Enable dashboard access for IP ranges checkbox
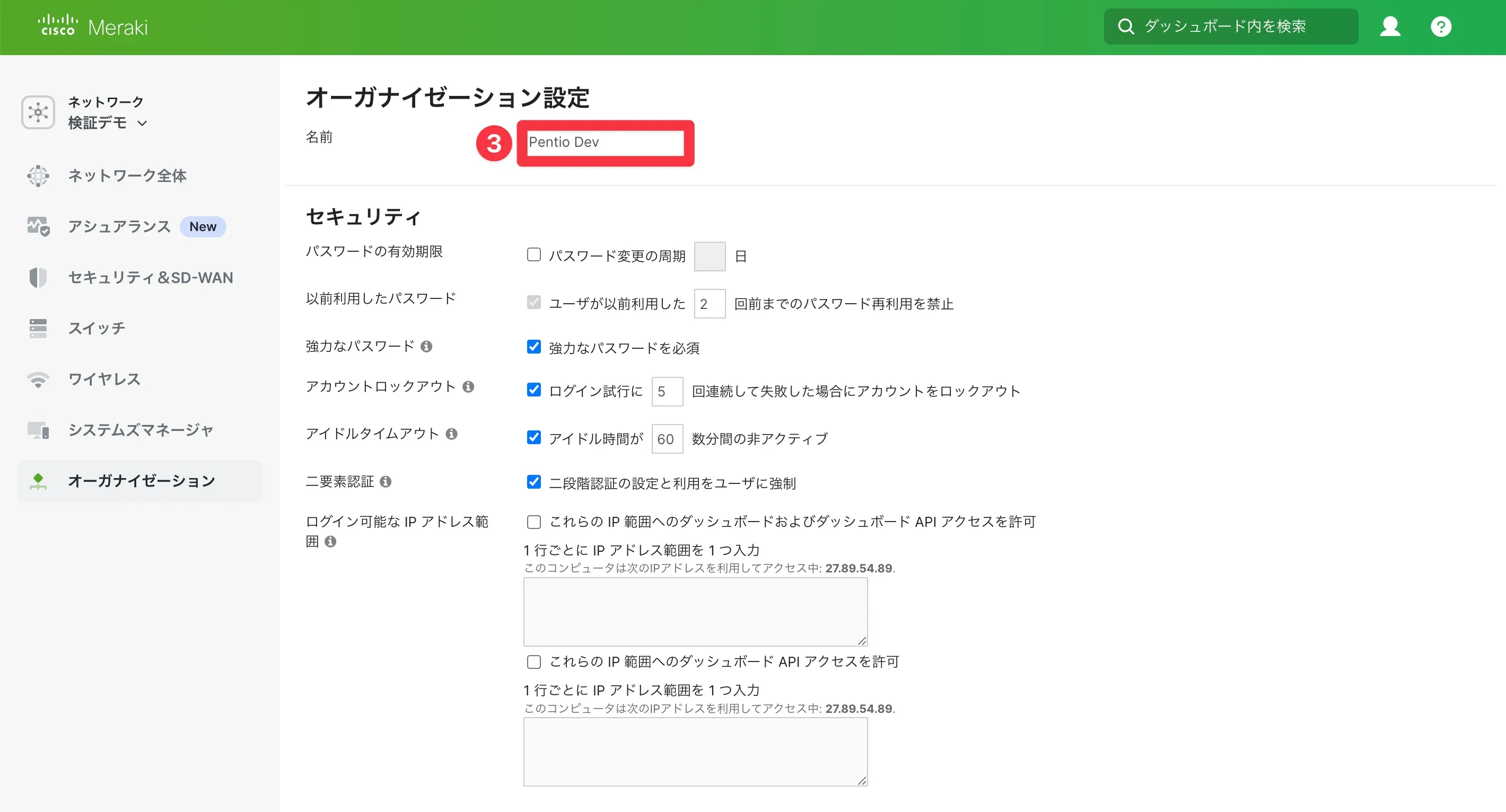 534,522
